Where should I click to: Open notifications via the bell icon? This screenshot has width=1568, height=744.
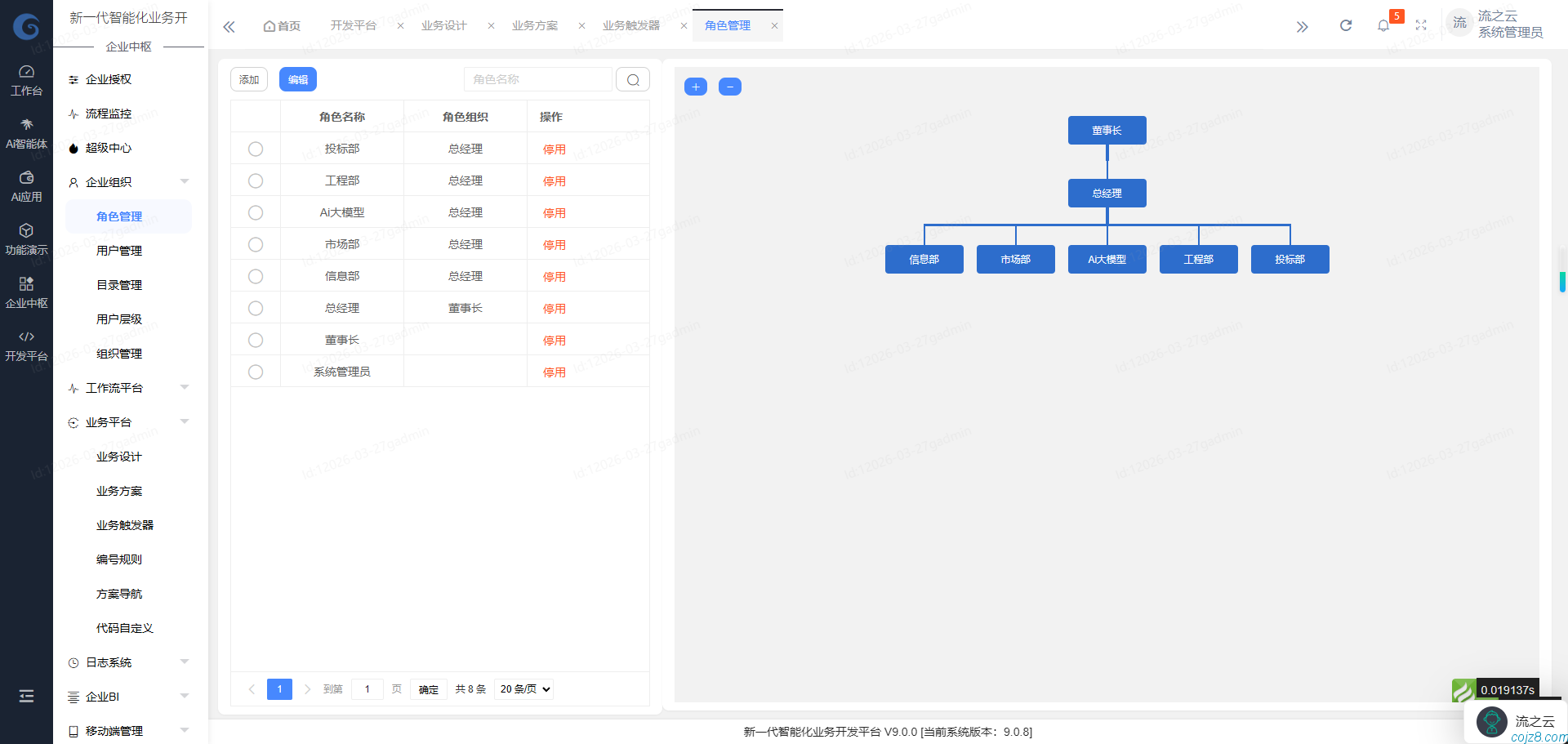(x=1383, y=25)
